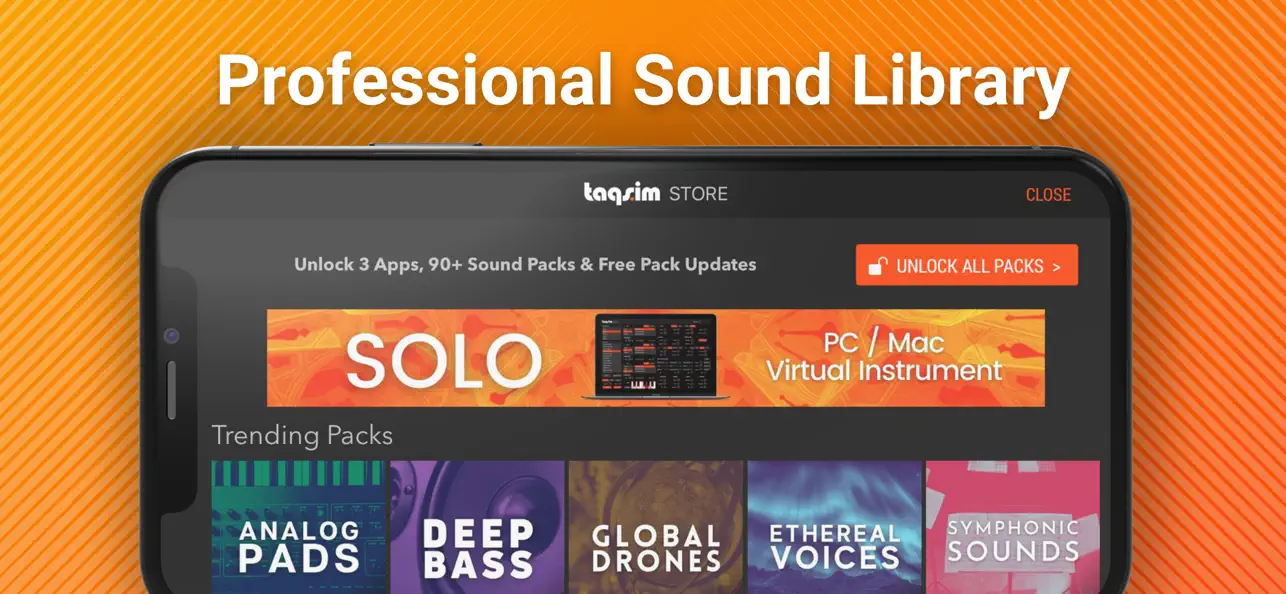
Task: Tap the Unlock All Packs button
Action: point(967,265)
